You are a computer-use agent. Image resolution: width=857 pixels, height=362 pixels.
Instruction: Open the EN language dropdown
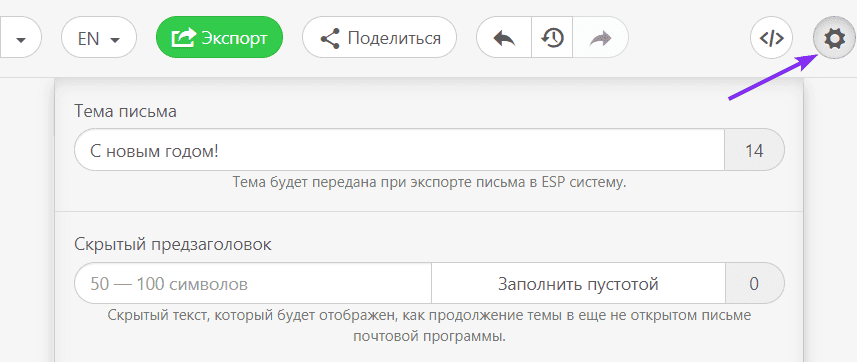pos(99,37)
